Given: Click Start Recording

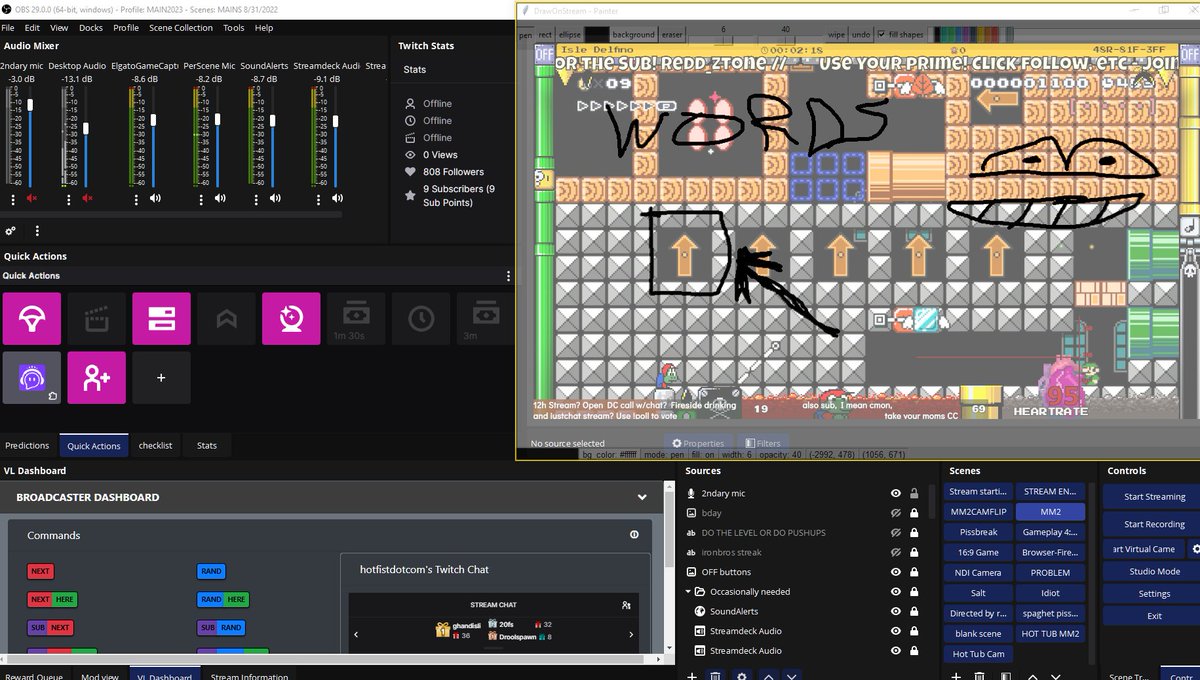Looking at the screenshot, I should pyautogui.click(x=1154, y=524).
